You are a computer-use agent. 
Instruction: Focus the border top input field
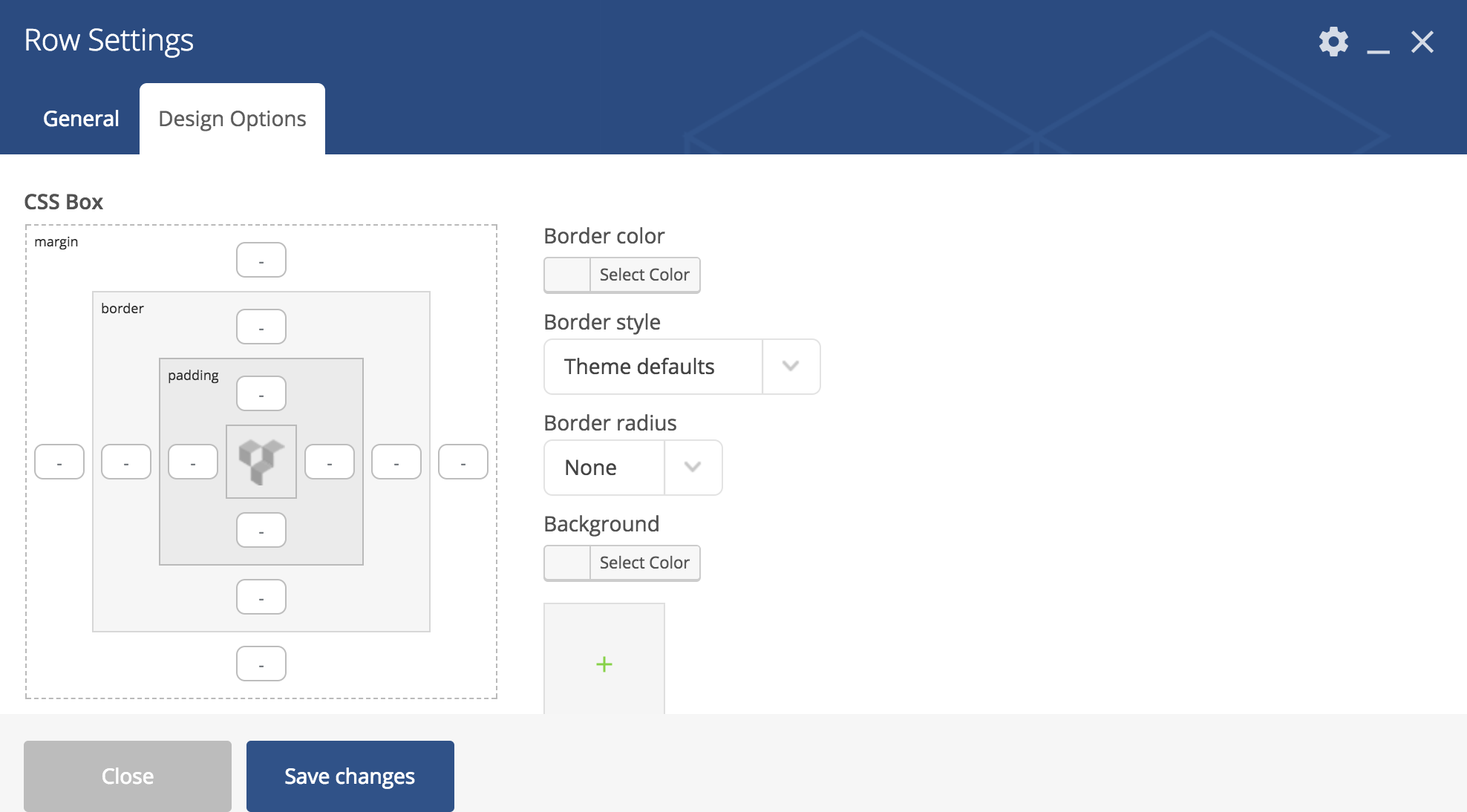click(261, 327)
